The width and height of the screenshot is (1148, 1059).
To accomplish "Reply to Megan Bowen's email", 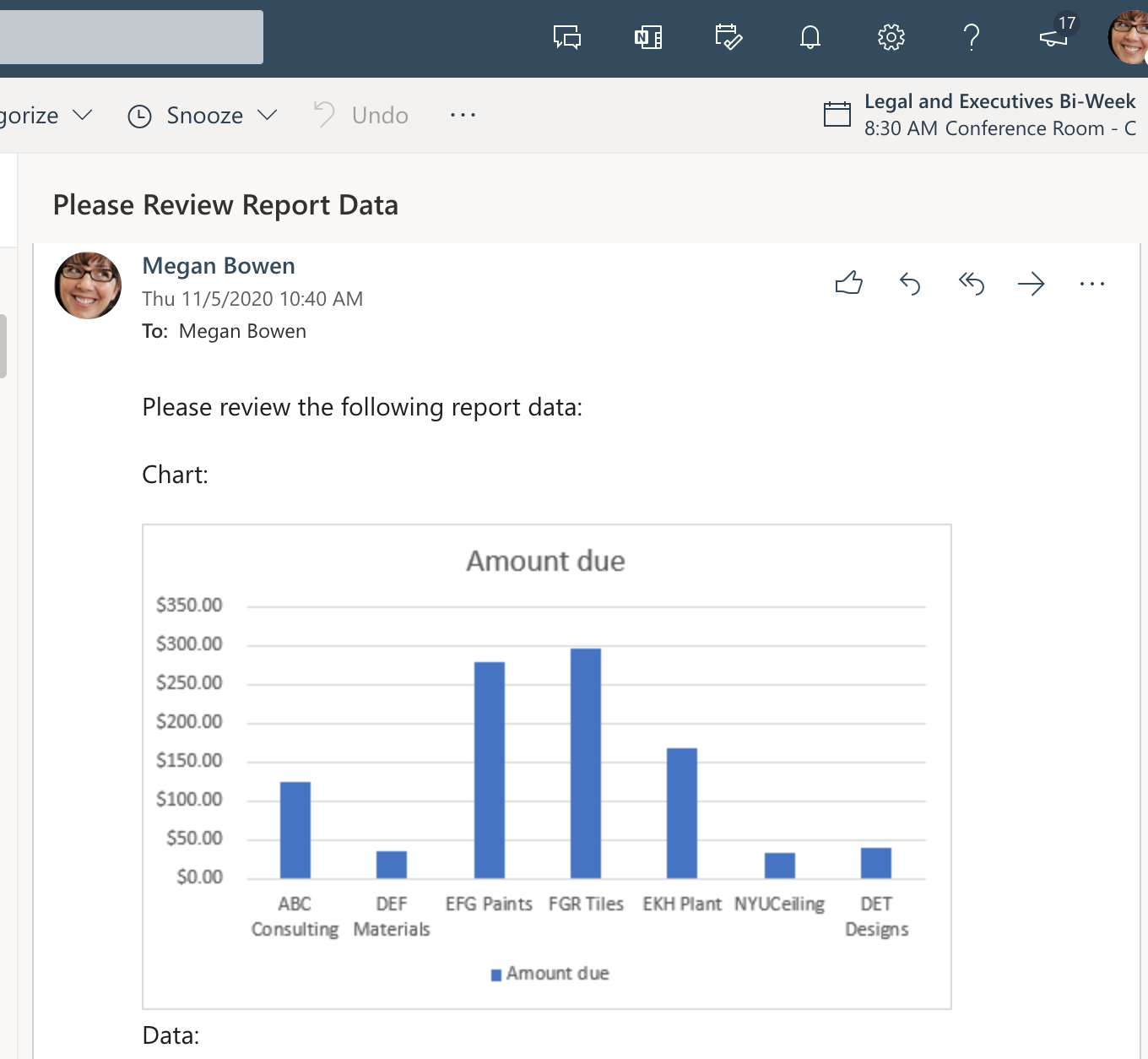I will (910, 284).
